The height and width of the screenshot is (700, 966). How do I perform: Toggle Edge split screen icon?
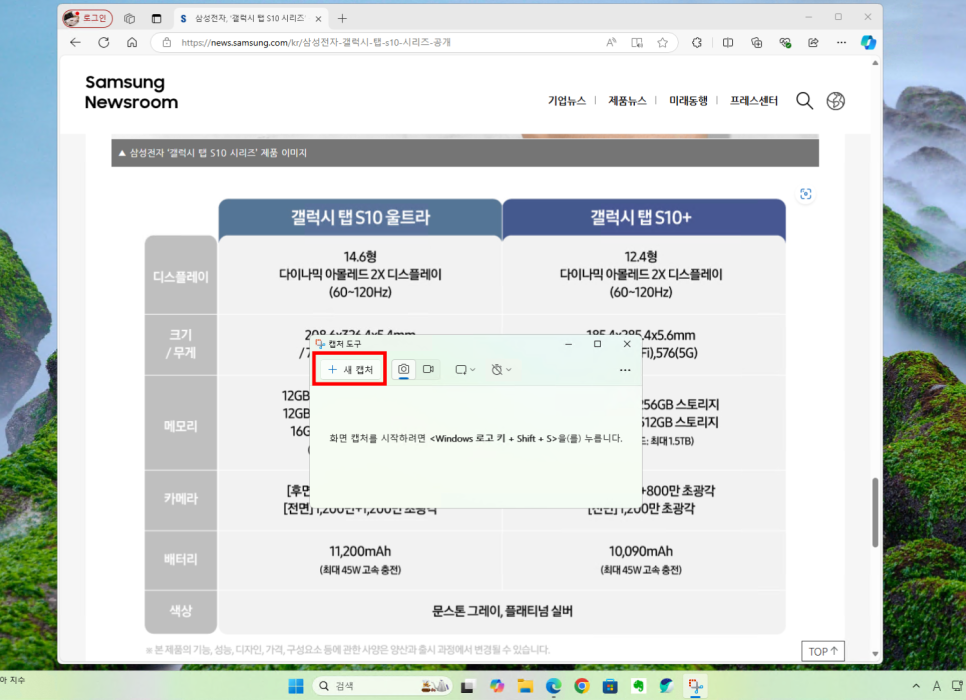[x=728, y=43]
